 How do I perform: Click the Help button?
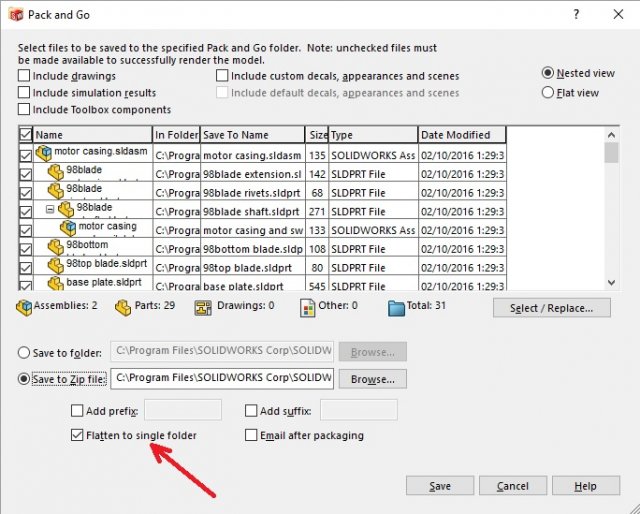[586, 486]
